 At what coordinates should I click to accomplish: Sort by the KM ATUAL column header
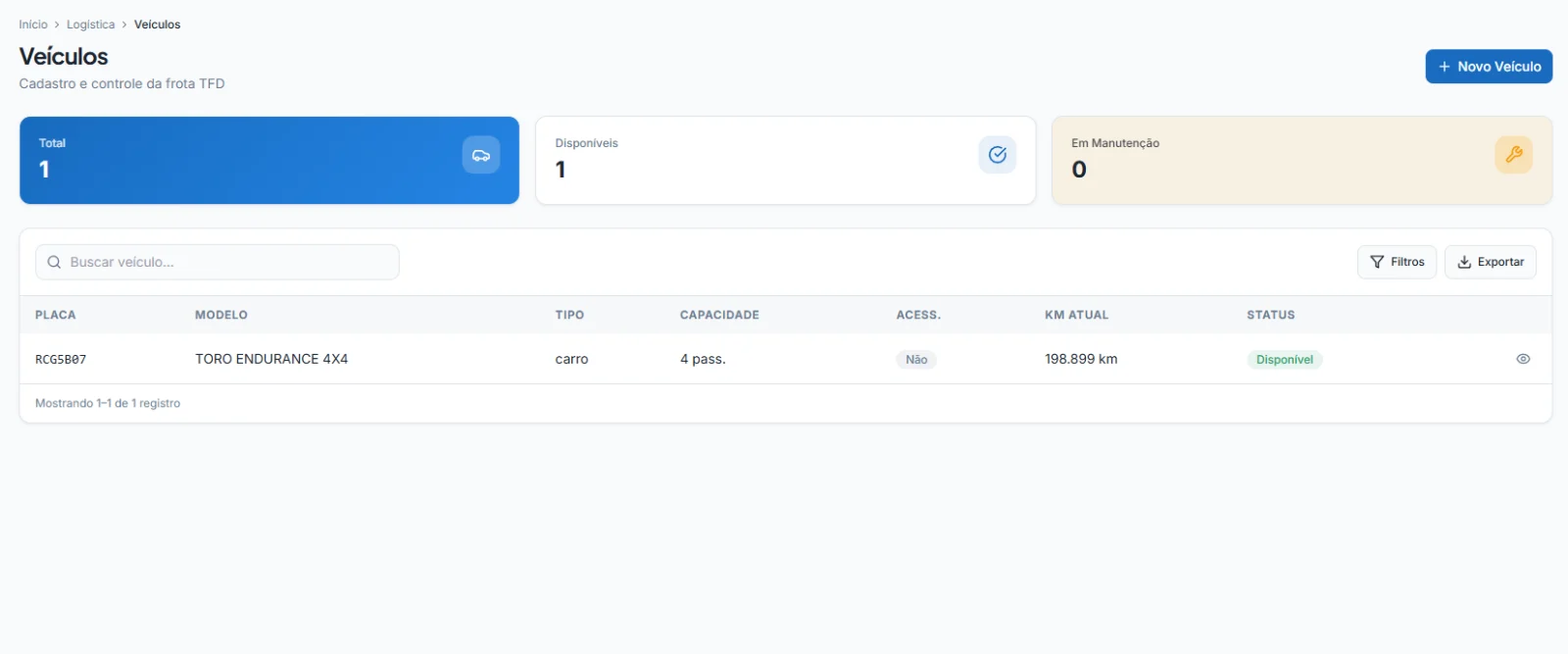pyautogui.click(x=1076, y=315)
